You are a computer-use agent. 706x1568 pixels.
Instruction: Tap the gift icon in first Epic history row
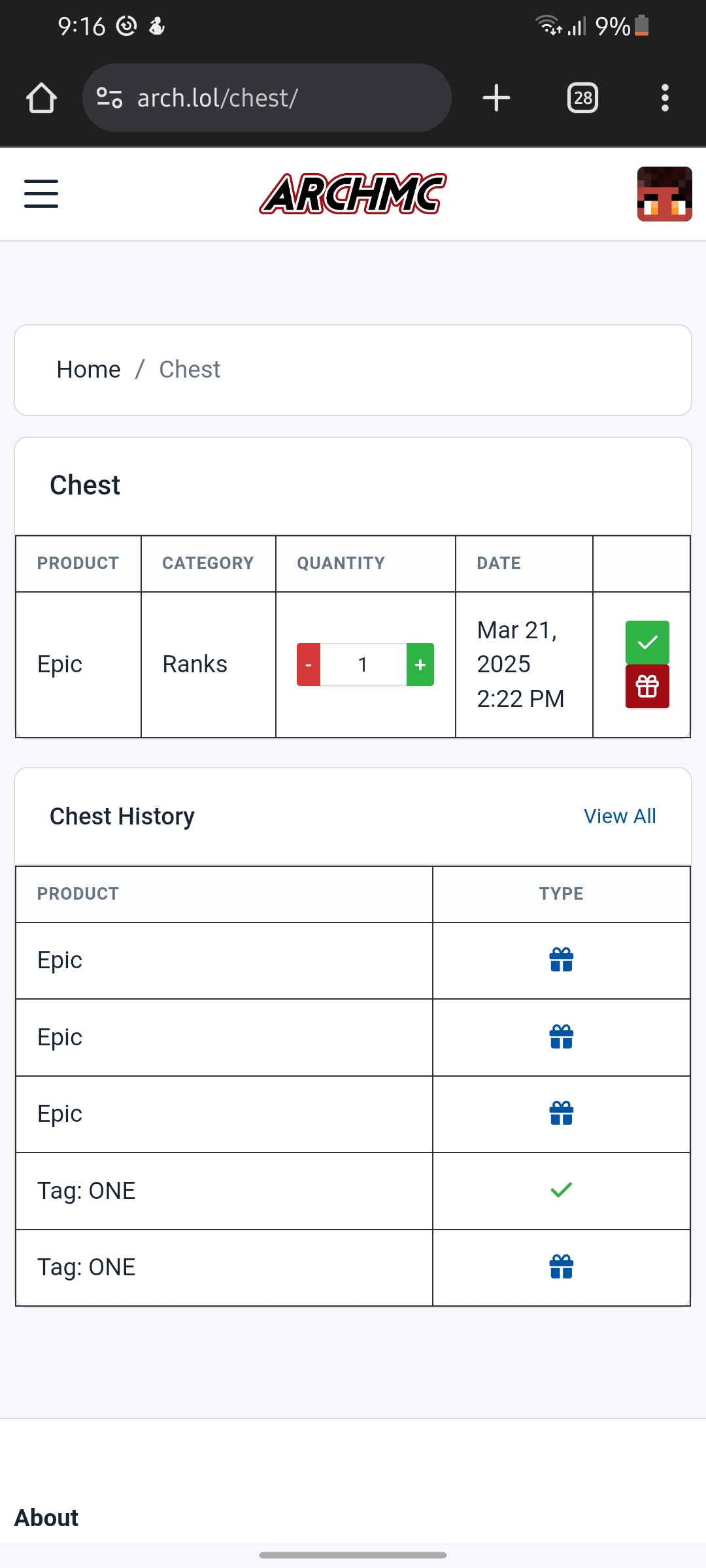[562, 960]
